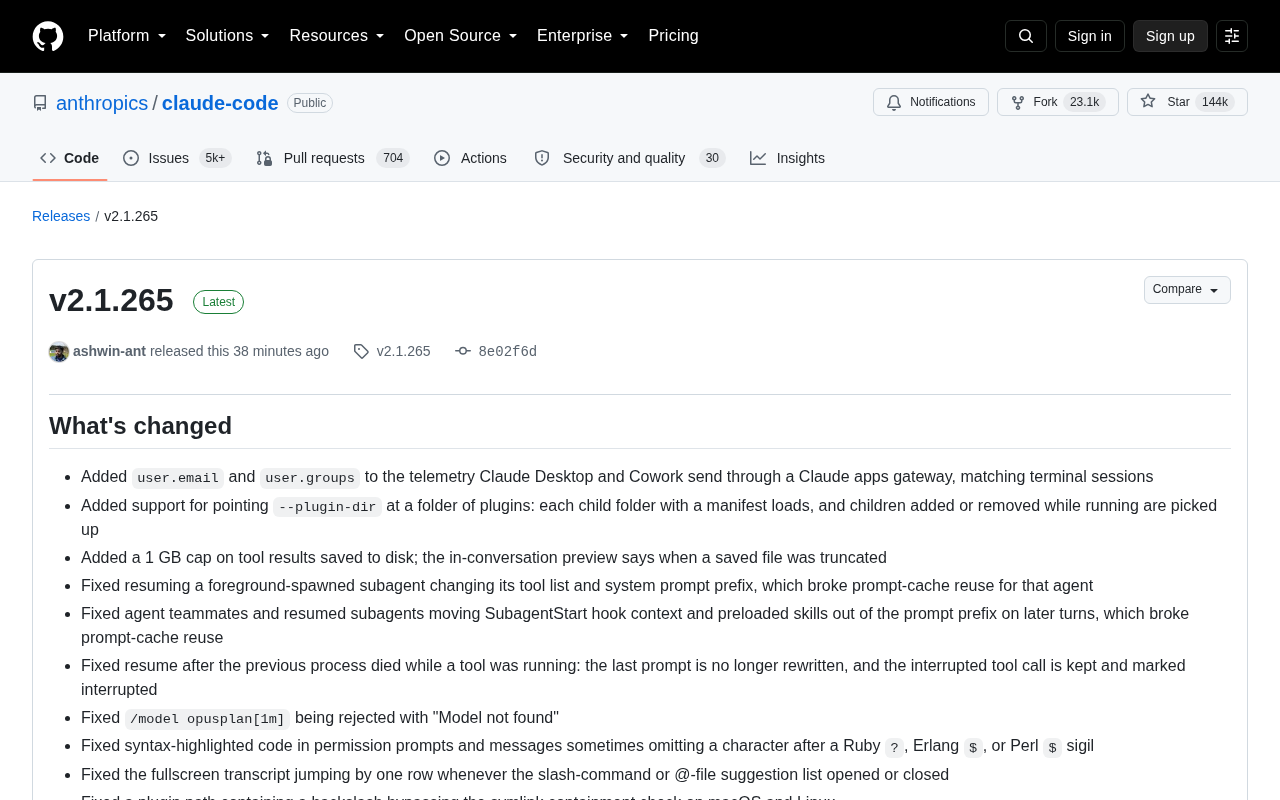Click the Security shield icon
The height and width of the screenshot is (800, 1280).
[x=542, y=158]
